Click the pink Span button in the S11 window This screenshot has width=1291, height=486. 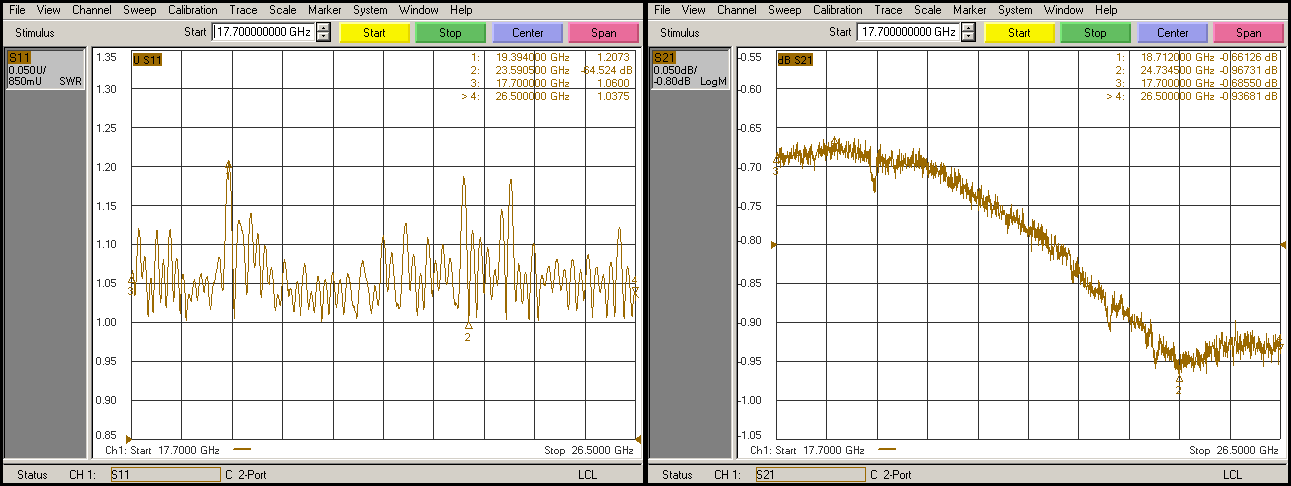[x=604, y=32]
